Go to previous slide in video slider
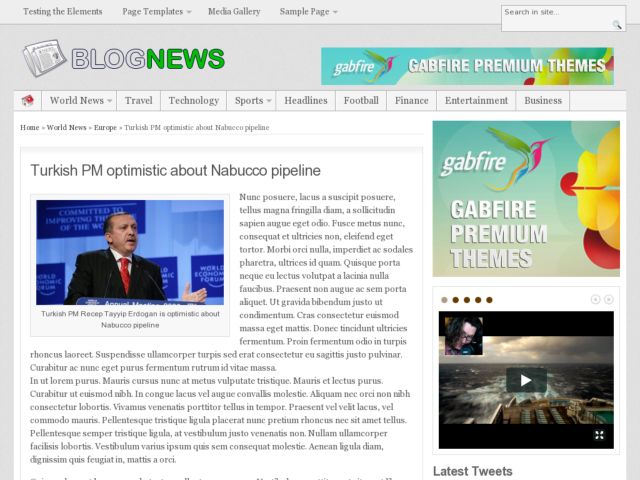This screenshot has width=640, height=480. [596, 300]
